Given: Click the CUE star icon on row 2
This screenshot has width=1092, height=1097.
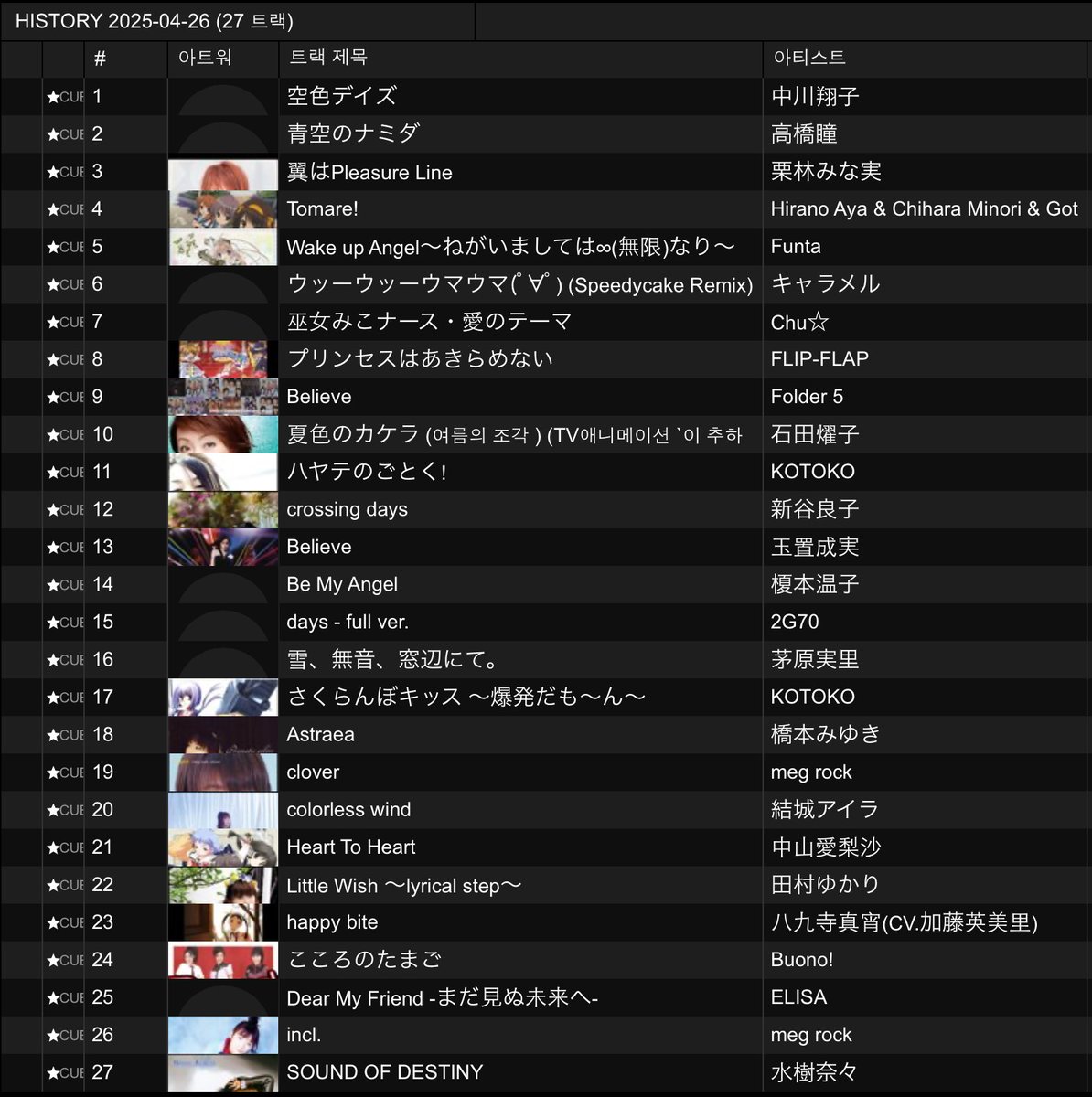Looking at the screenshot, I should click(x=53, y=134).
